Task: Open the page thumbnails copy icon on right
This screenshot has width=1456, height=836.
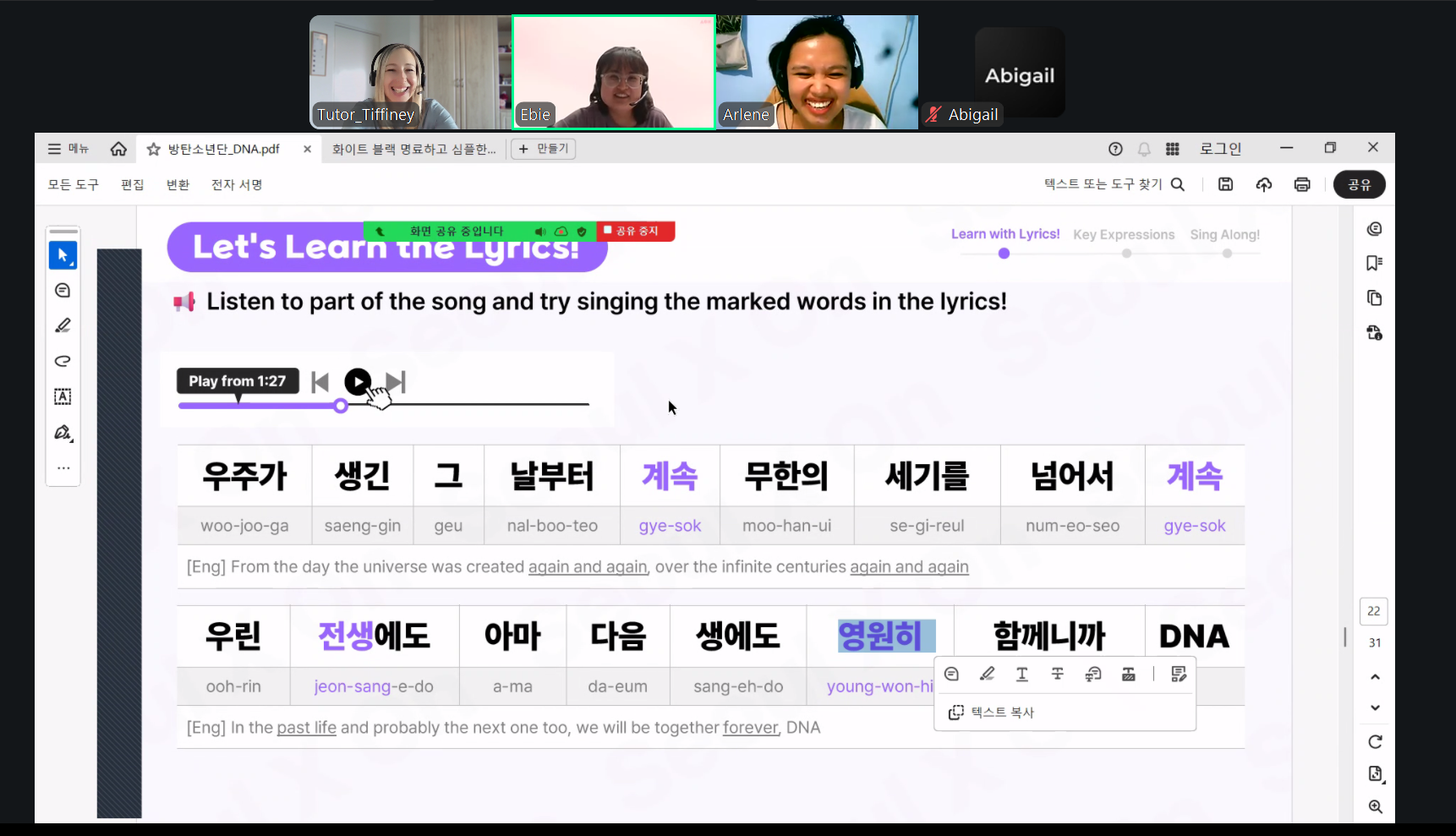Action: point(1375,298)
